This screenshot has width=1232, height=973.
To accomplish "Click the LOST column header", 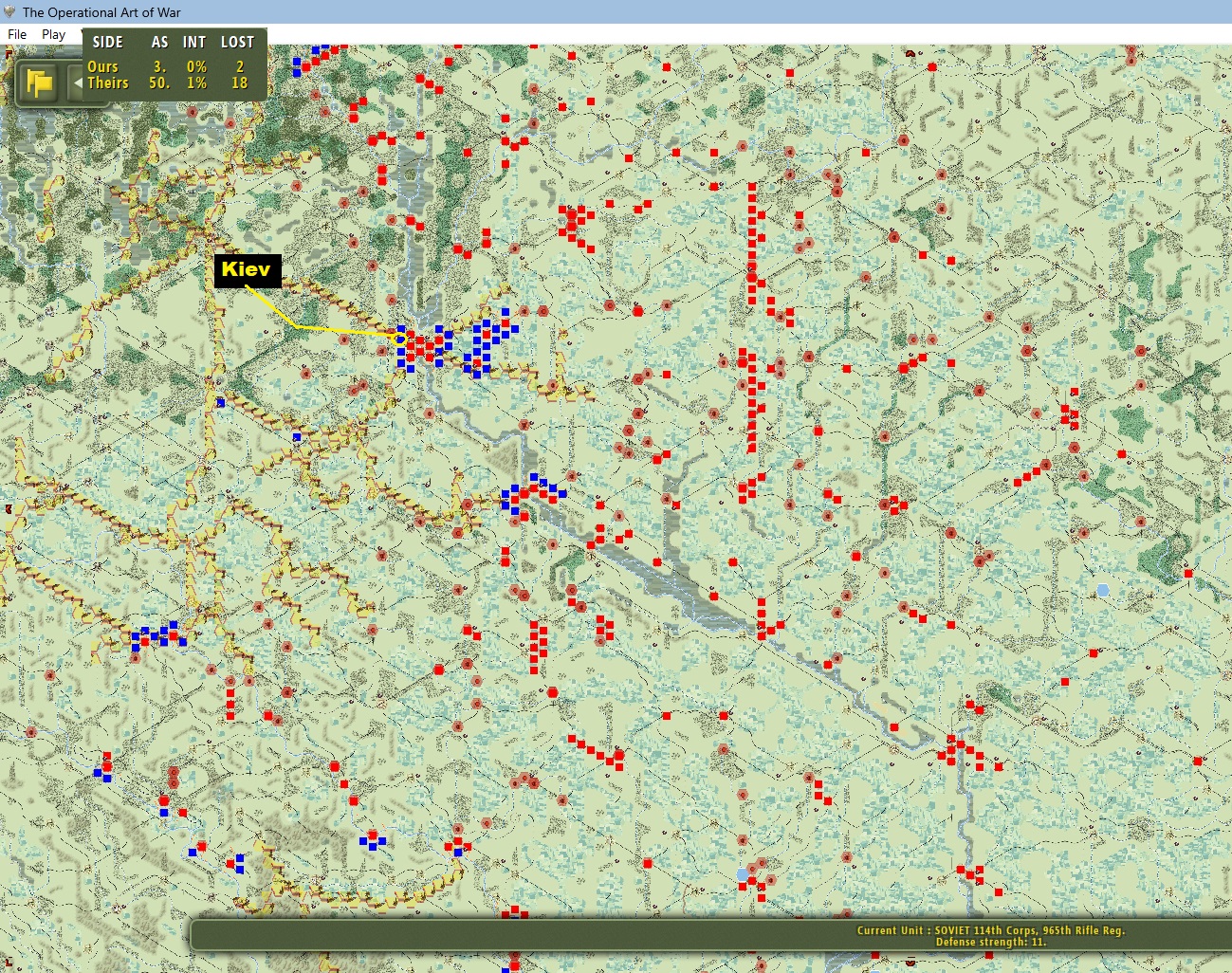I will tap(237, 42).
